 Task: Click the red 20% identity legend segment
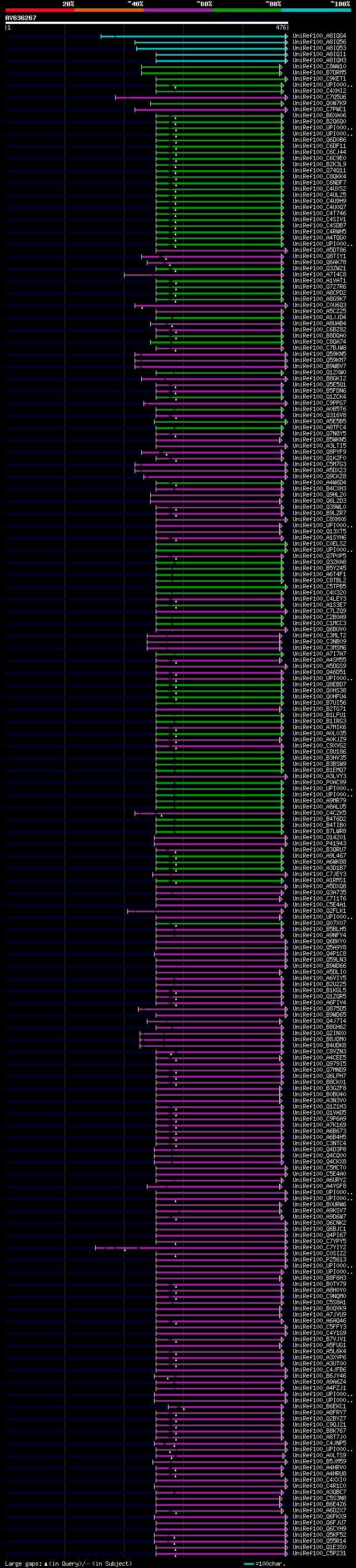click(39, 11)
